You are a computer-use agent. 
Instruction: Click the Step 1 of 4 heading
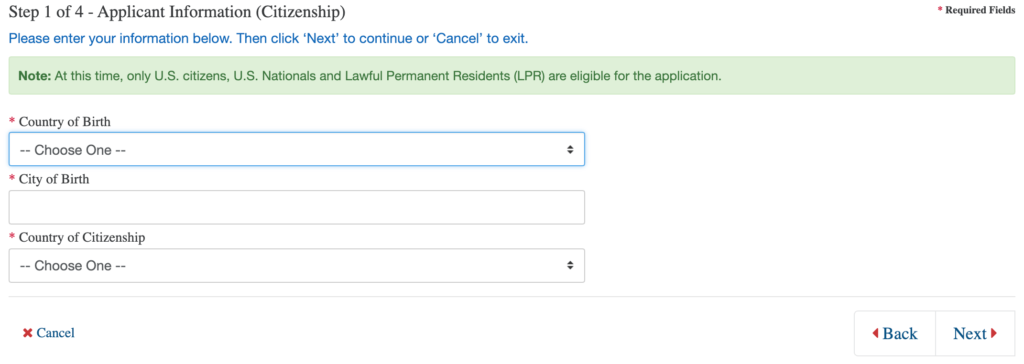tap(177, 11)
